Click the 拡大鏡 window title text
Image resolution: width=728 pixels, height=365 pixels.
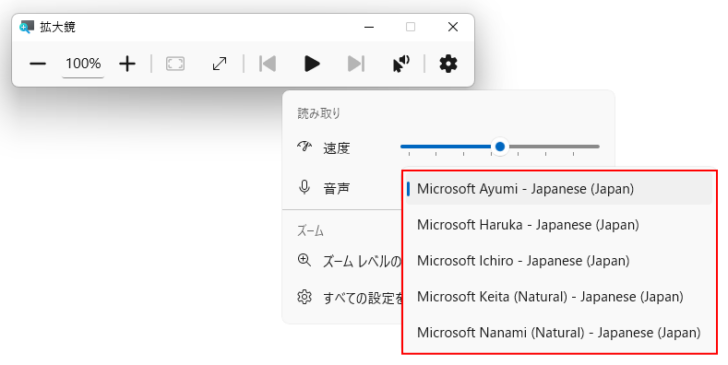click(x=58, y=27)
